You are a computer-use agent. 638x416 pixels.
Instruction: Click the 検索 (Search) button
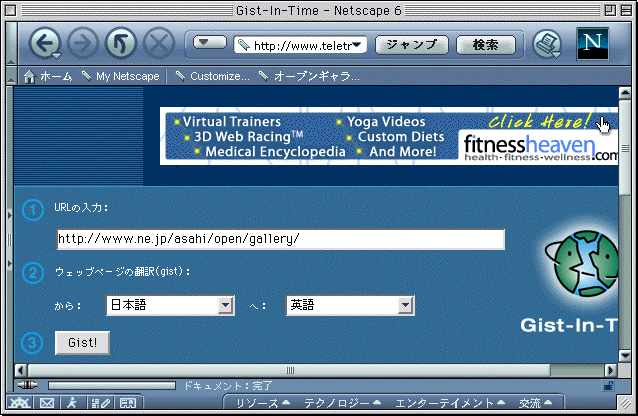(x=486, y=45)
